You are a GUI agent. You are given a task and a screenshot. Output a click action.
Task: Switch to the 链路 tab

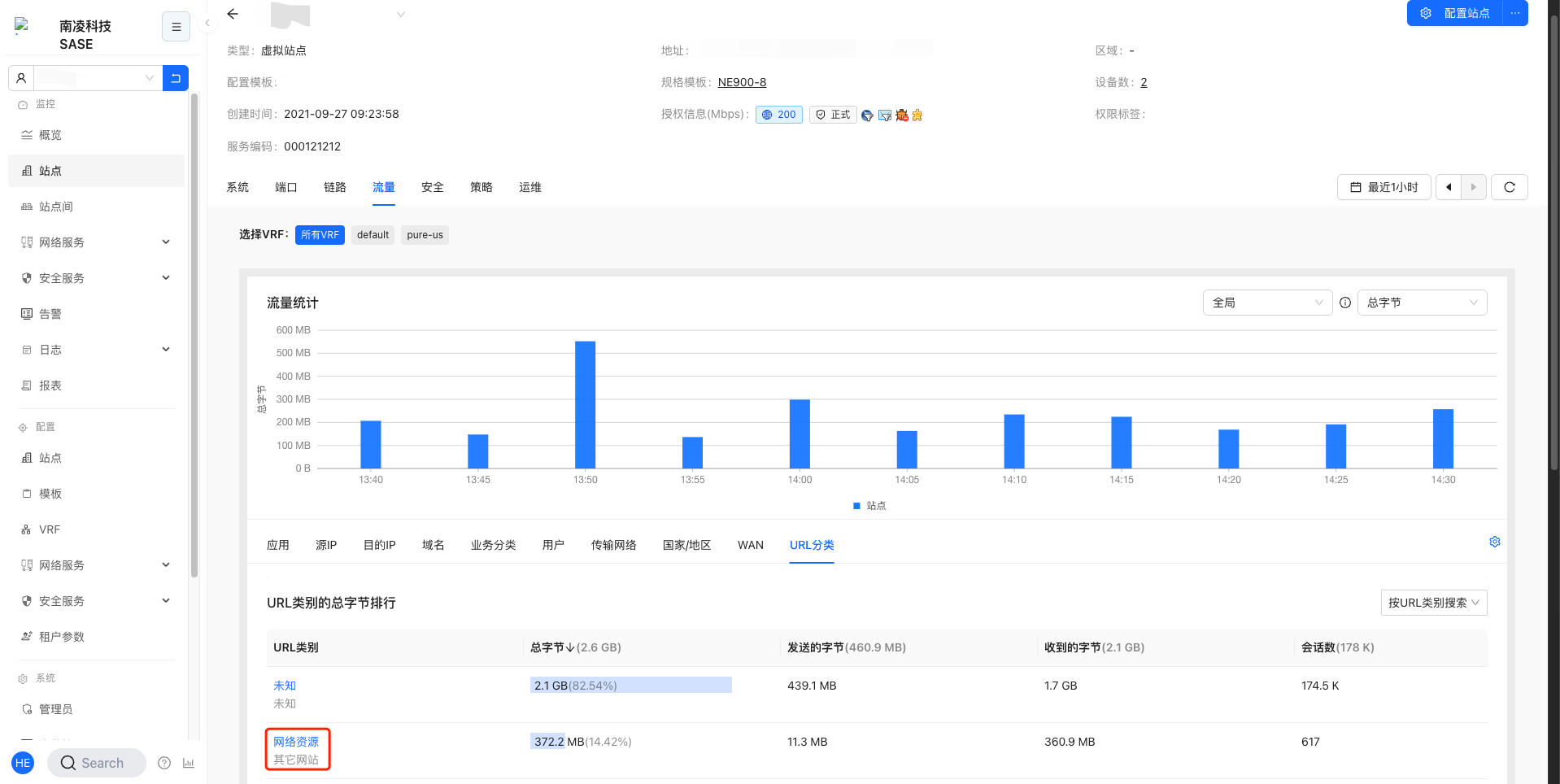point(335,187)
